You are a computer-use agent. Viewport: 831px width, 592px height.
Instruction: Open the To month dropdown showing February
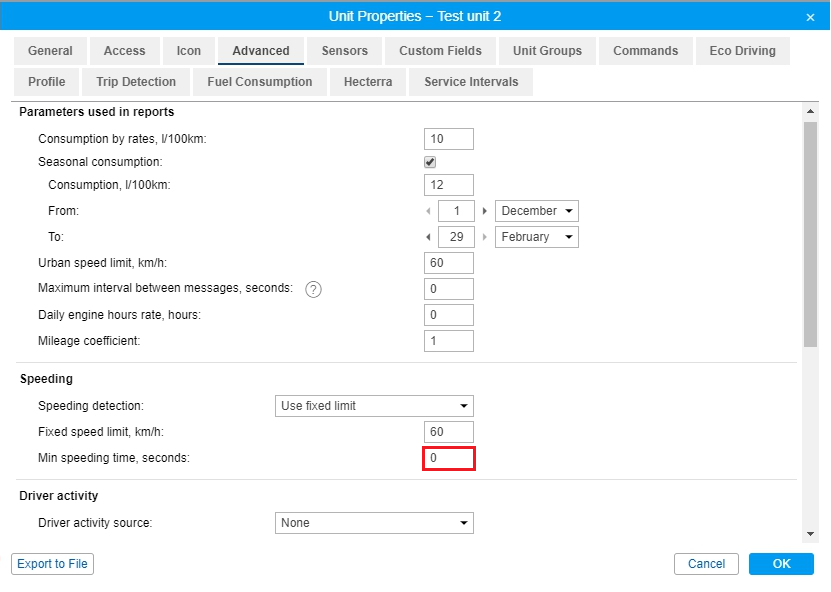(x=537, y=237)
